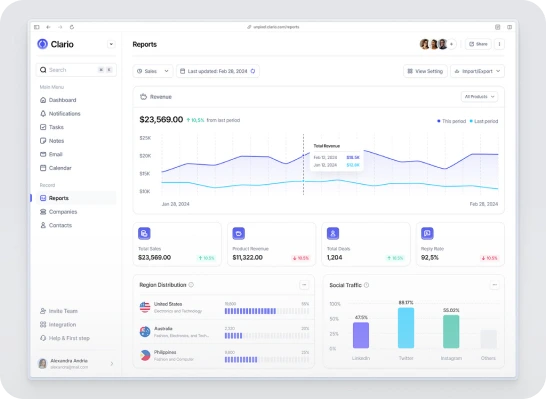Click the Reply Rate card icon
The width and height of the screenshot is (546, 399).
427,233
